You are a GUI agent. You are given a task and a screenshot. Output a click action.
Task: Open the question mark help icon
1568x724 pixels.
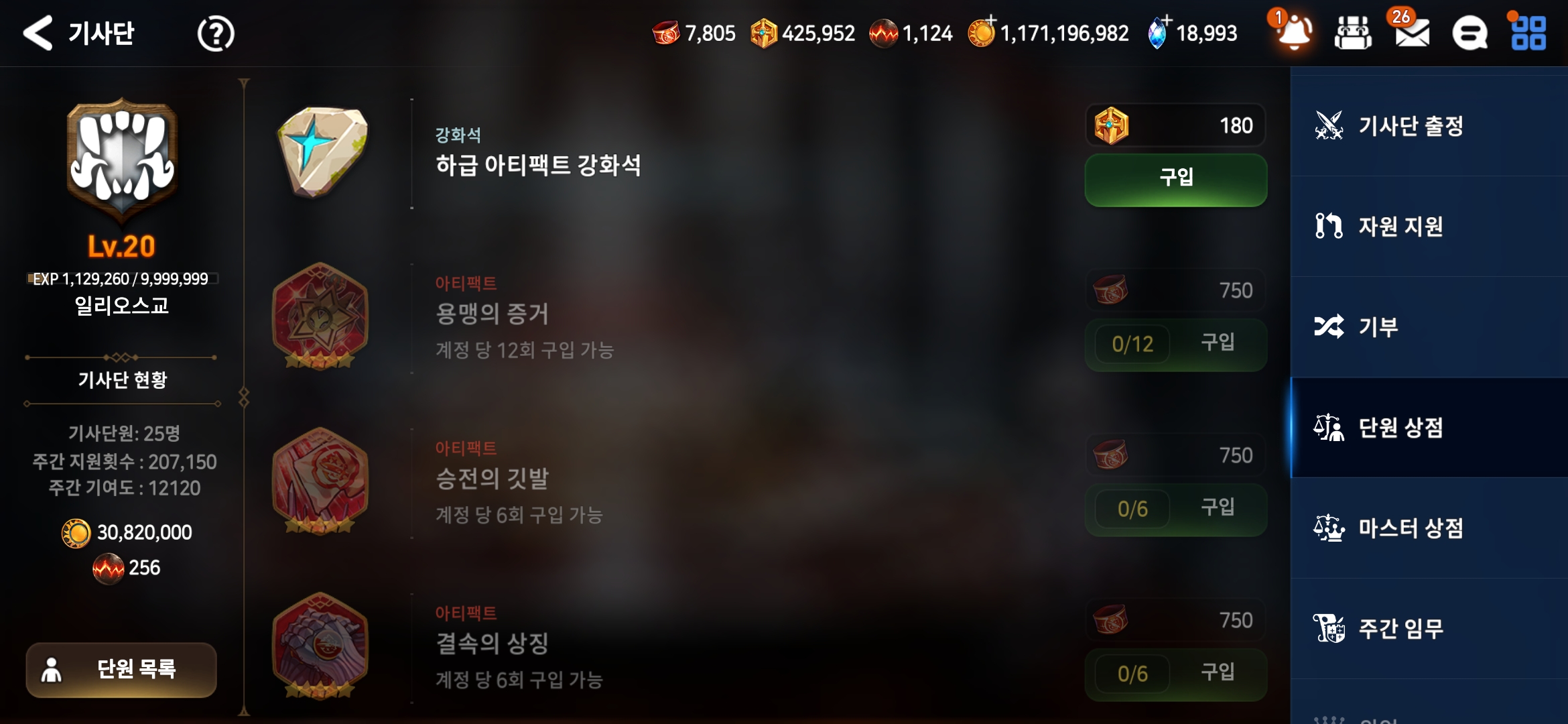click(216, 34)
